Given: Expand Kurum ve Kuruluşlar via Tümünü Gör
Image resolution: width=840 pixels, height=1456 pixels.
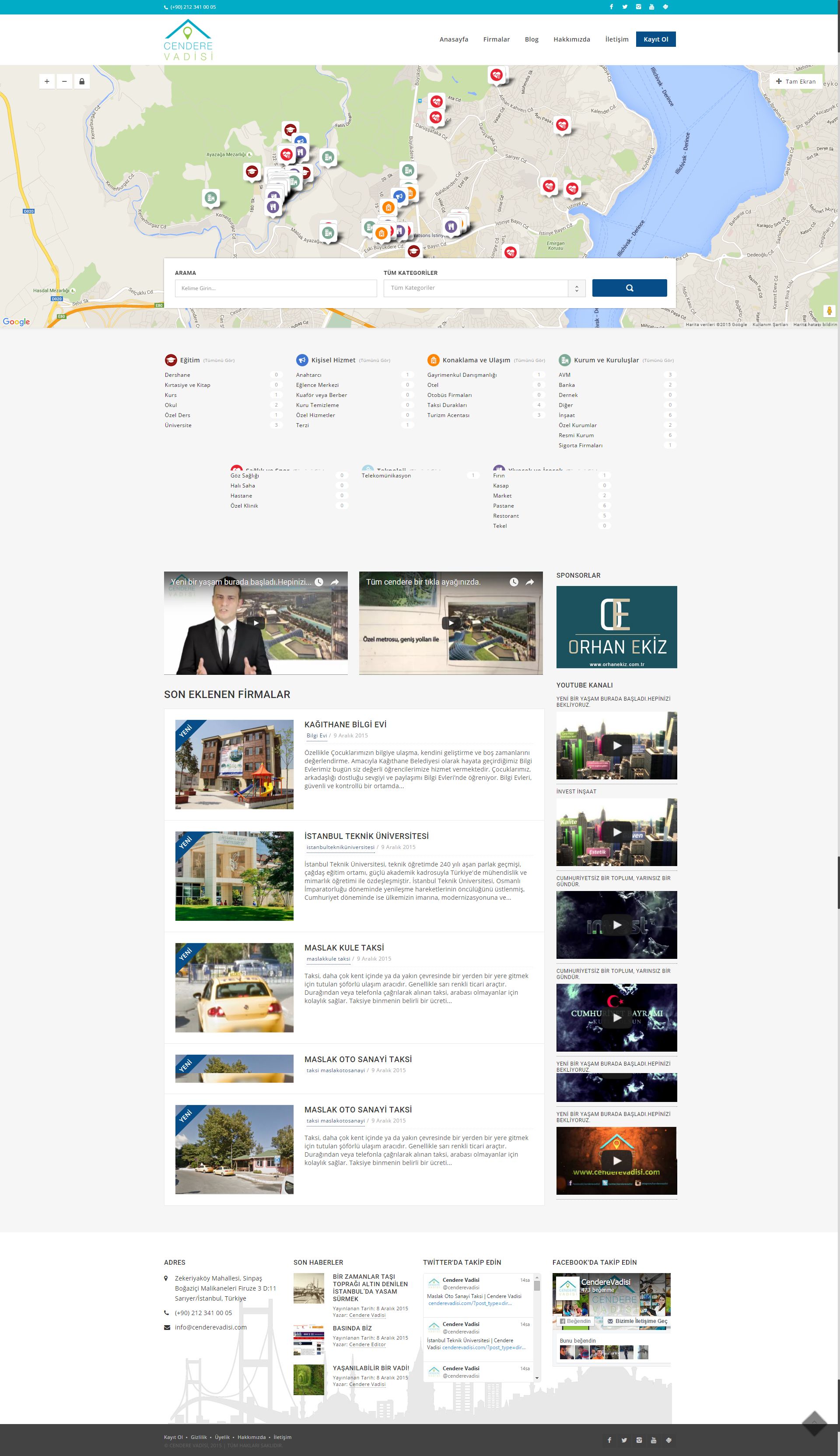Looking at the screenshot, I should click(x=658, y=360).
